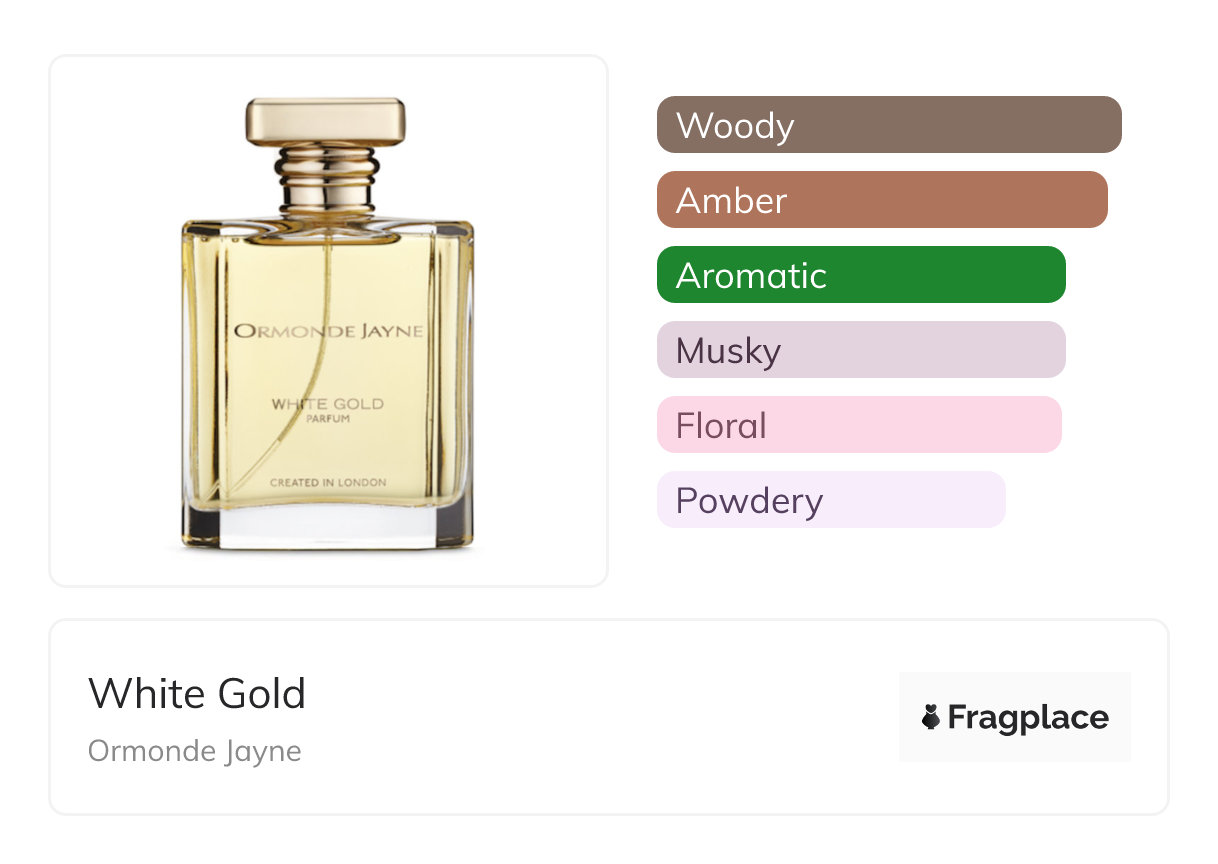This screenshot has width=1218, height=864.
Task: Choose the Powdery accord bar
Action: pos(830,500)
